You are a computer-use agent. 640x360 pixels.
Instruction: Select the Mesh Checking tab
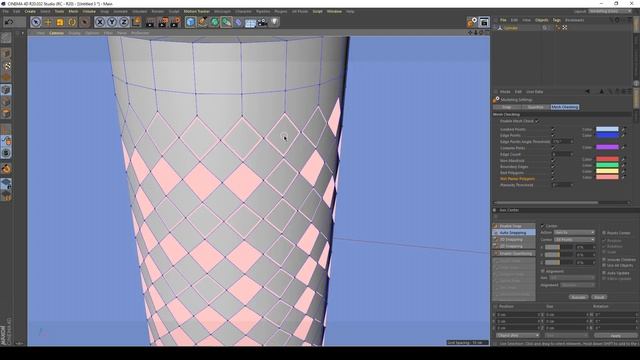tap(564, 107)
